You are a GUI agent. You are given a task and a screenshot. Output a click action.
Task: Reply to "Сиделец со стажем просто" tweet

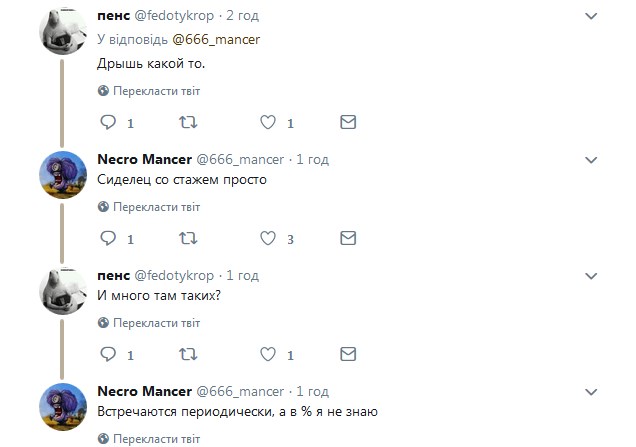[108, 238]
